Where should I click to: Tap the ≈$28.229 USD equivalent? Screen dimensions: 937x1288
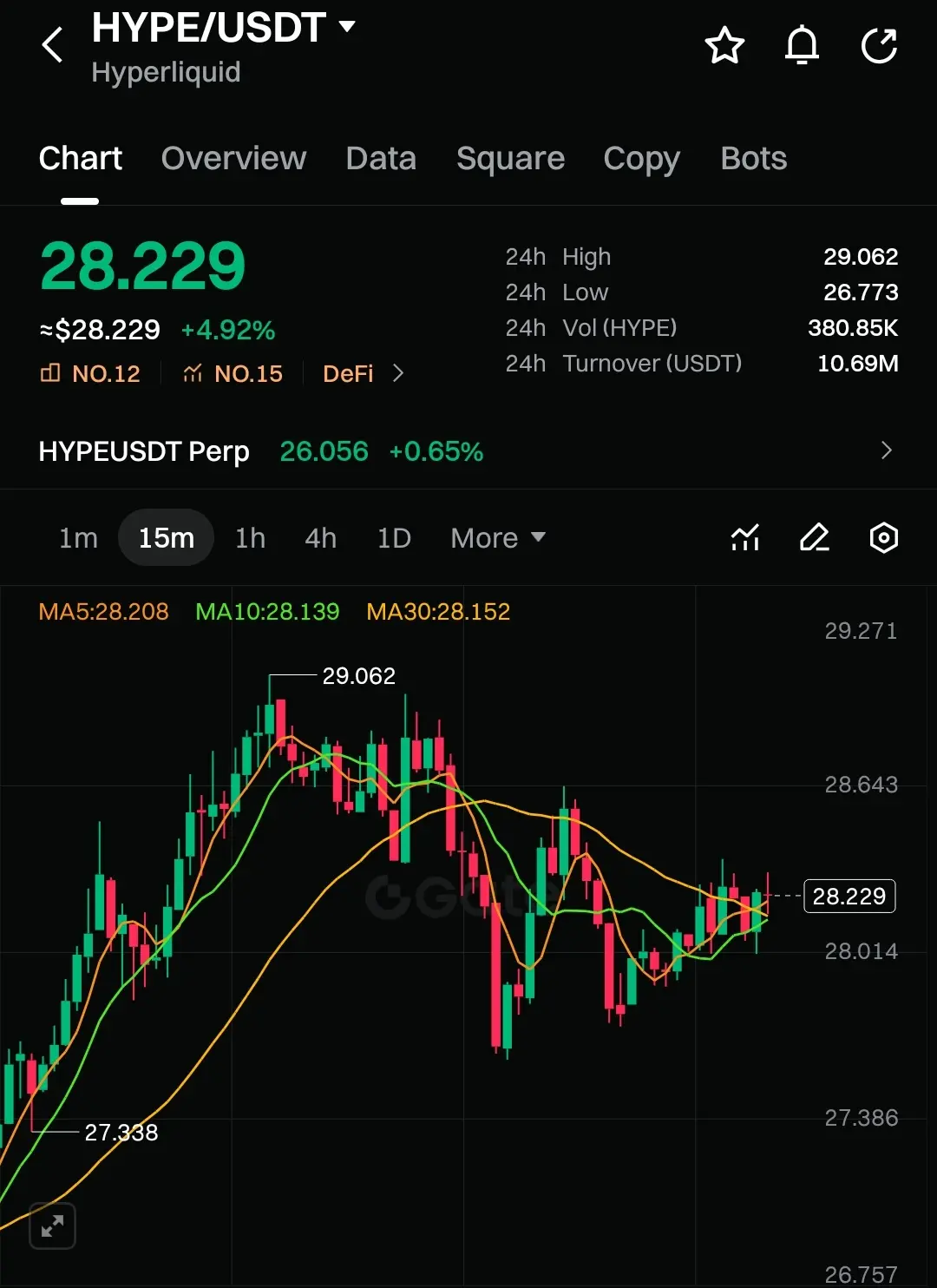pyautogui.click(x=100, y=331)
